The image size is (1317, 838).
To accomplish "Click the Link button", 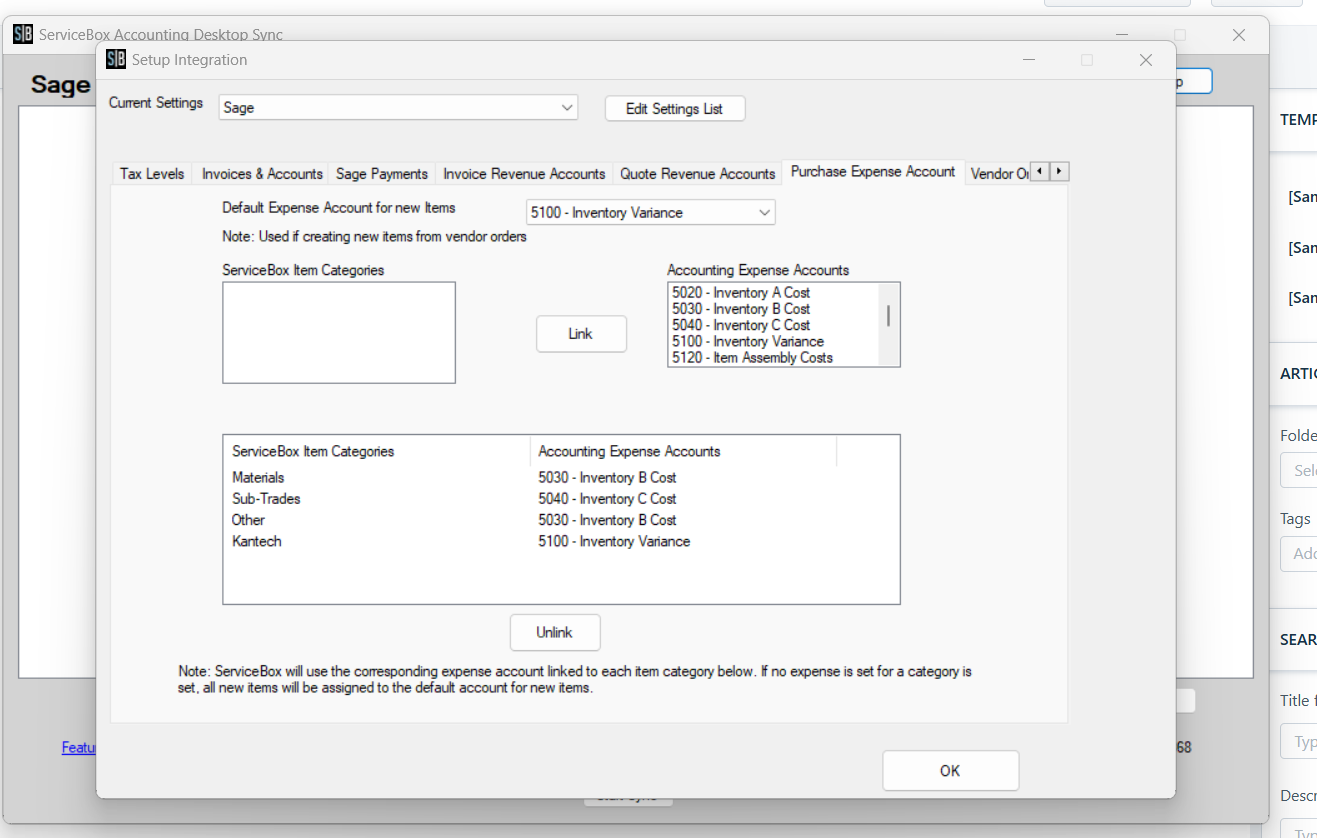I will point(581,334).
